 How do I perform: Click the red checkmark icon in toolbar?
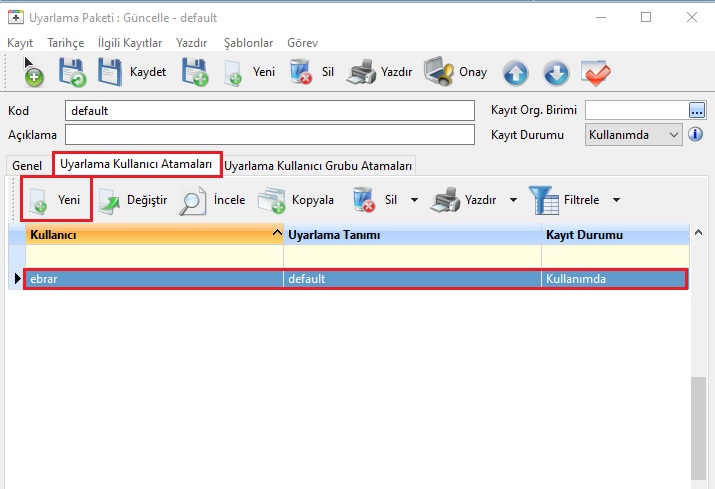[x=596, y=72]
